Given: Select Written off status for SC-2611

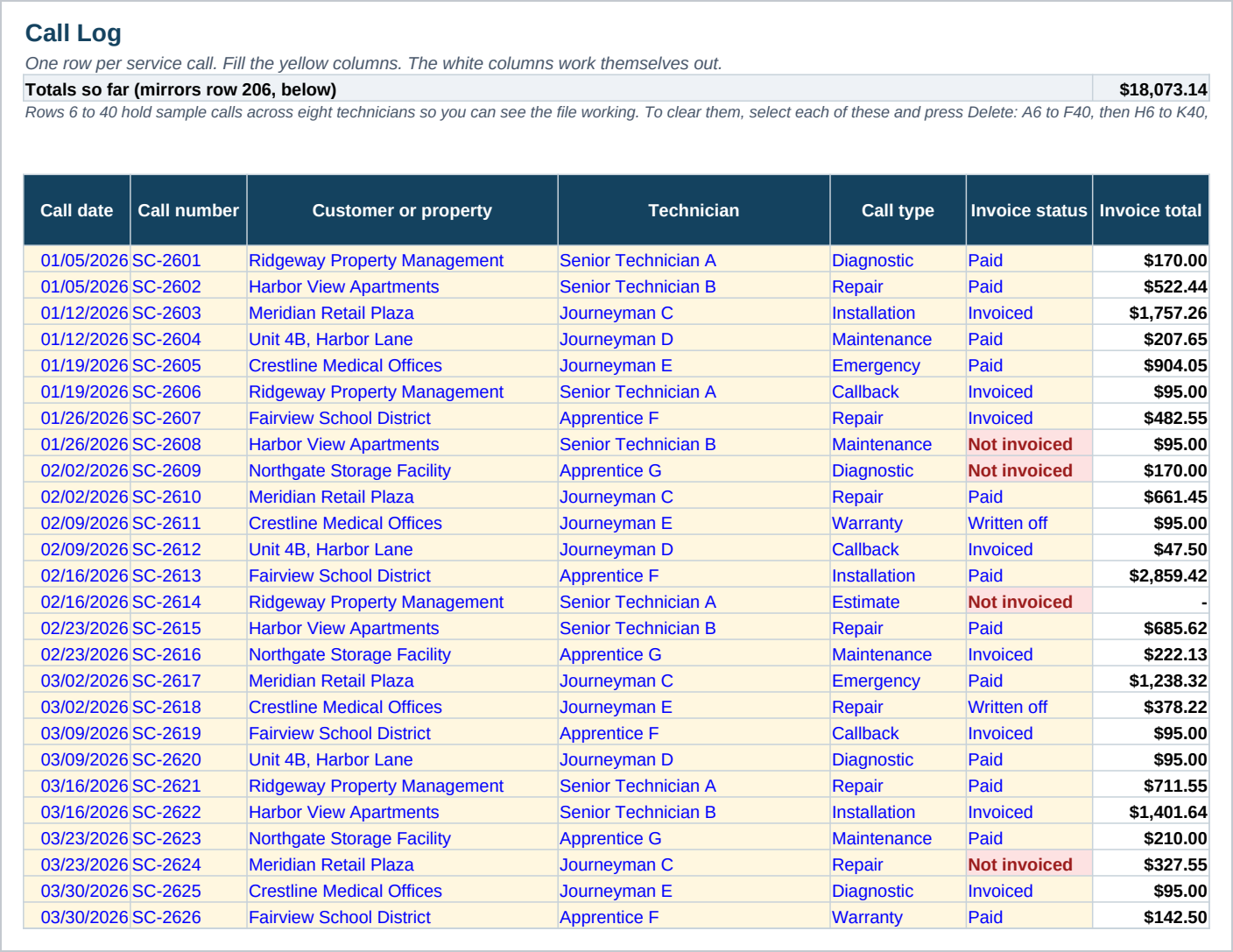Looking at the screenshot, I should pos(1029,523).
